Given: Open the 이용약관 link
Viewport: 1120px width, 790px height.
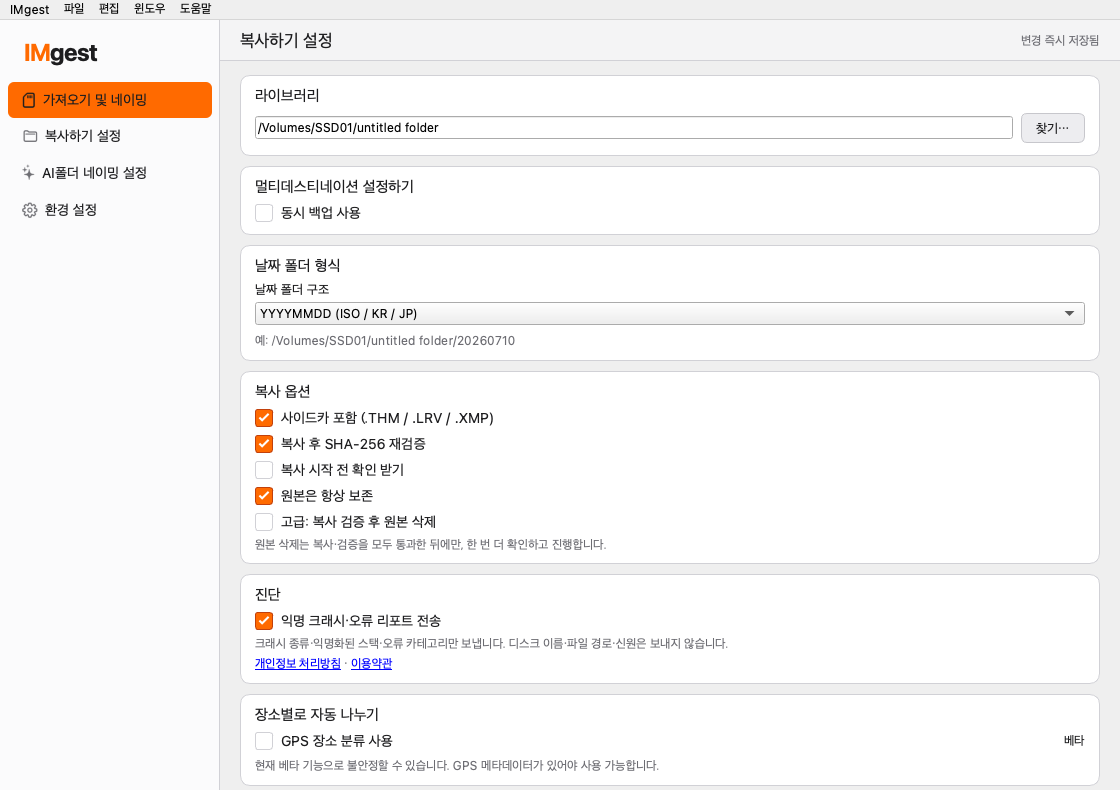Looking at the screenshot, I should [371, 664].
